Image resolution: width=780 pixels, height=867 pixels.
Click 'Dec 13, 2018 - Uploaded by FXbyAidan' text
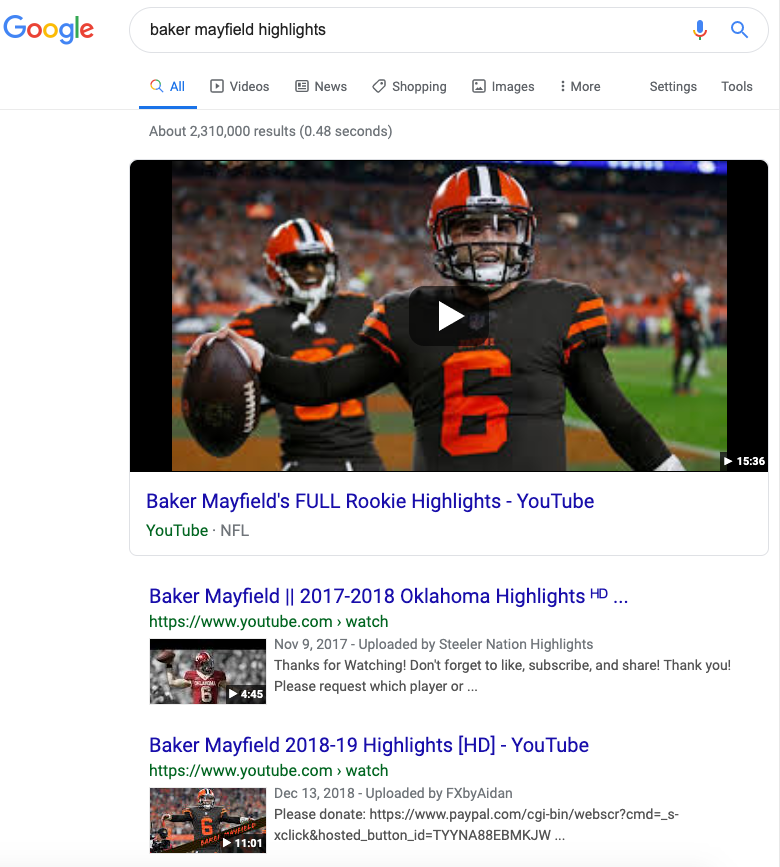[x=393, y=793]
